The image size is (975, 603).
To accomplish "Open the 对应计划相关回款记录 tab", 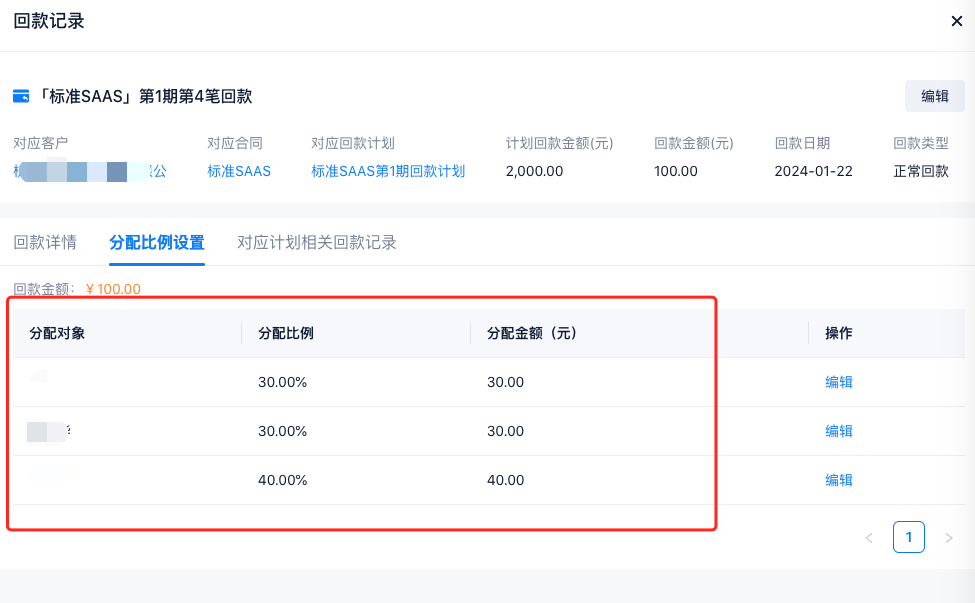I will (x=317, y=242).
